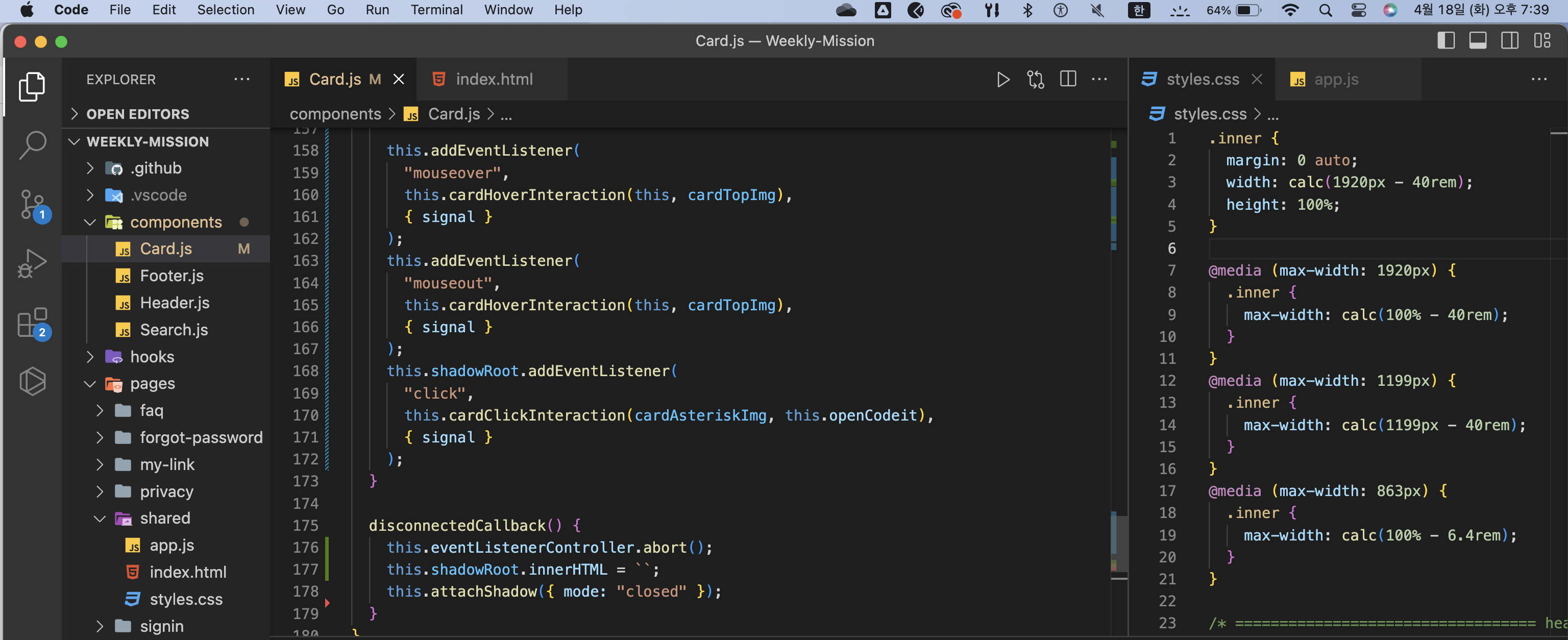
Task: Expand the OPEN EDITORS section
Action: pos(138,114)
